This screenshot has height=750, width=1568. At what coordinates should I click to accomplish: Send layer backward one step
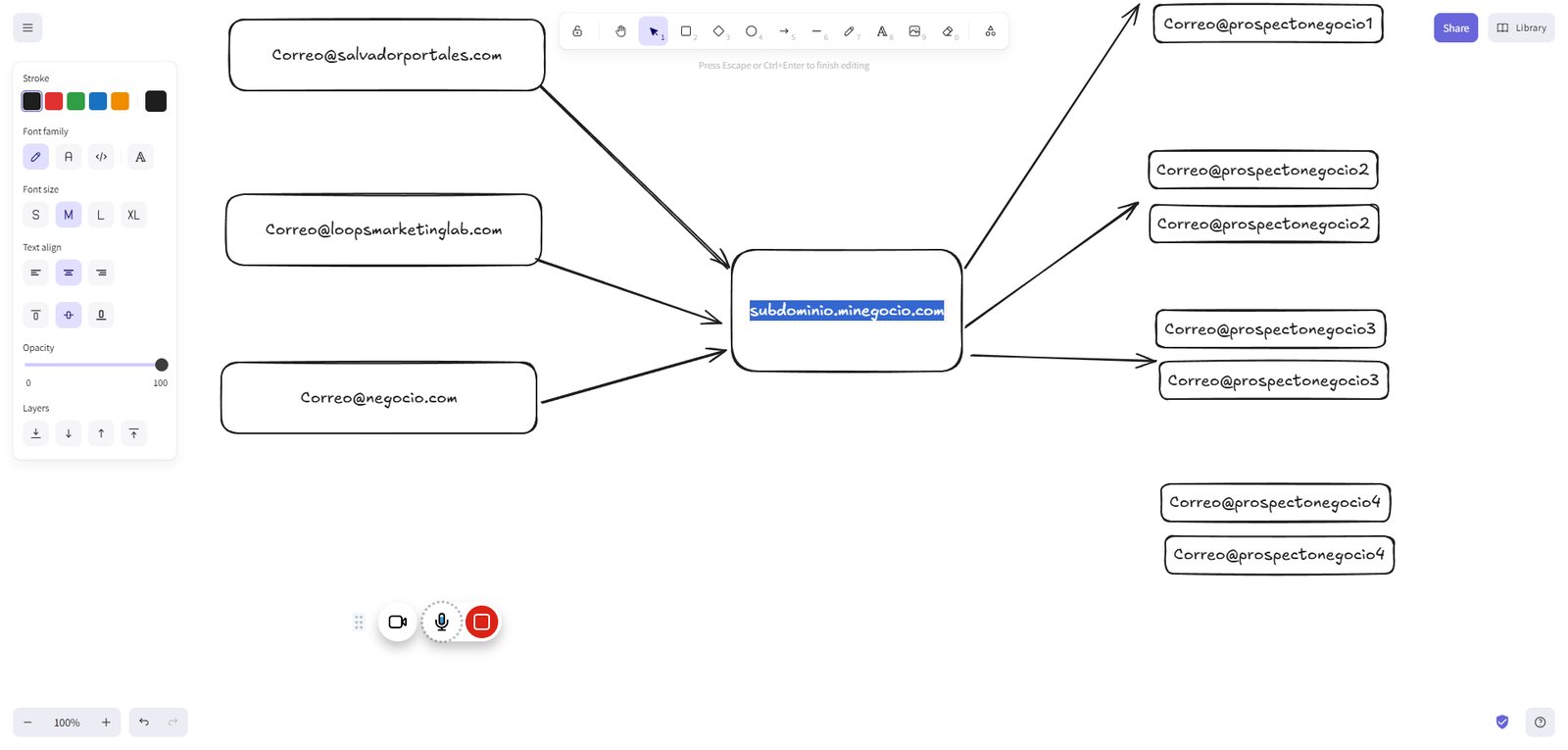69,433
